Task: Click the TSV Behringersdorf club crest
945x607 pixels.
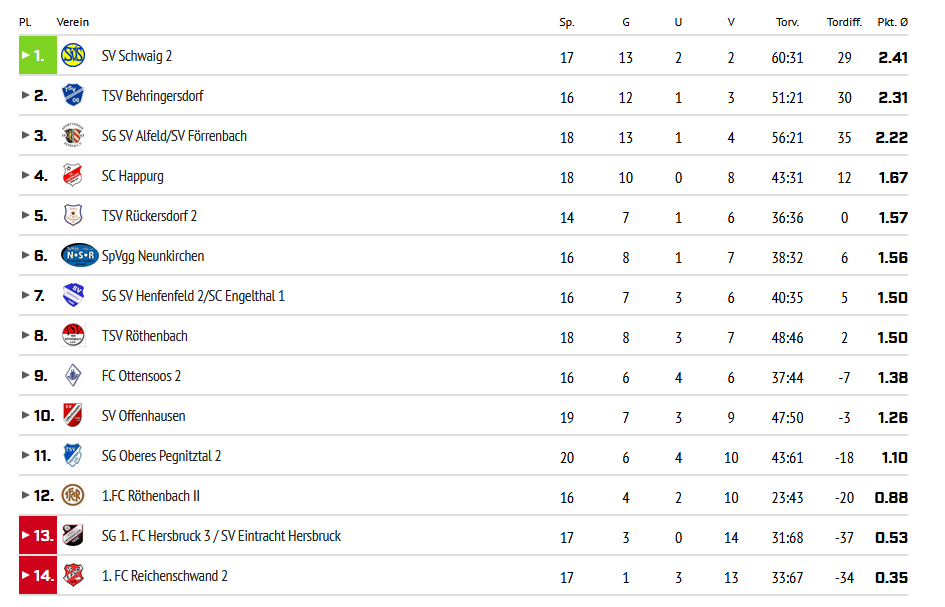Action: pyautogui.click(x=73, y=95)
